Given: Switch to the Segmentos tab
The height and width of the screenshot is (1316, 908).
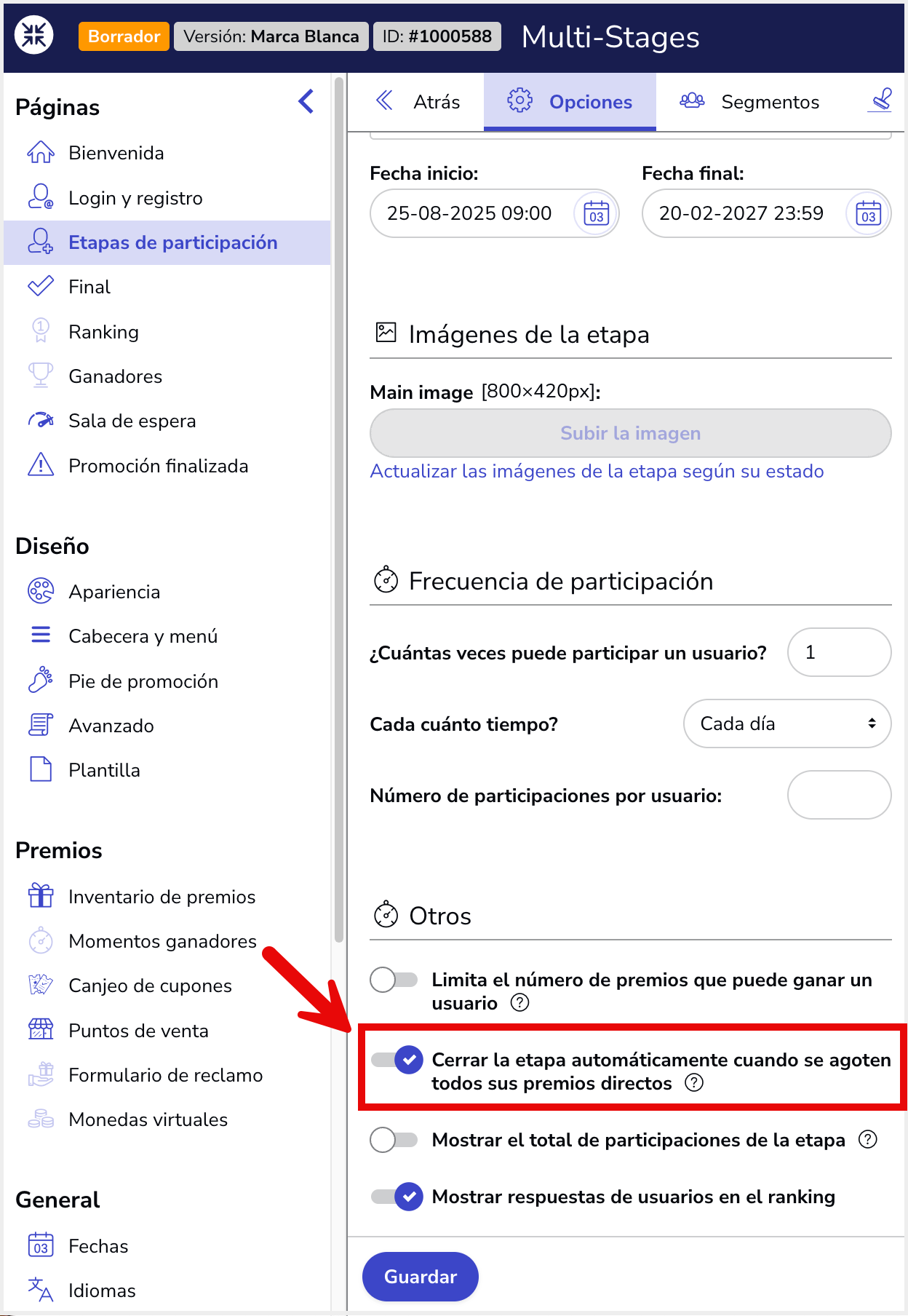Looking at the screenshot, I should (749, 102).
